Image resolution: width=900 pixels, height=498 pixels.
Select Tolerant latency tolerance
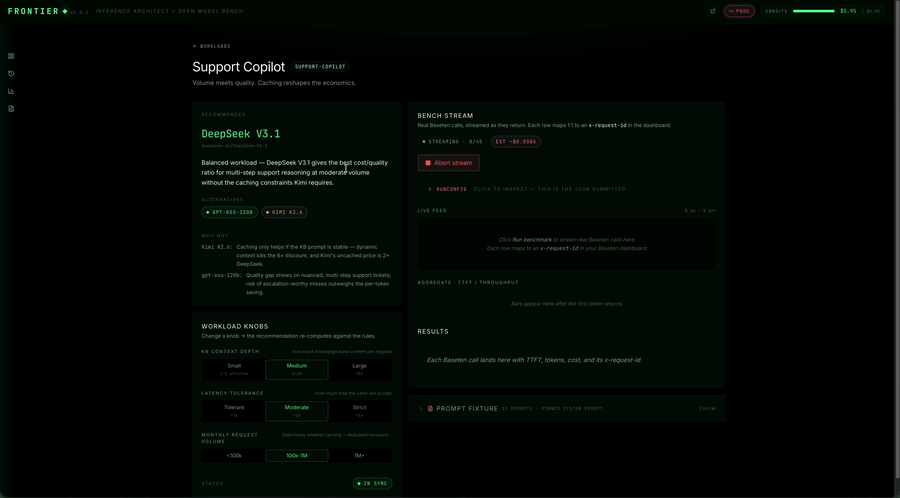pos(234,411)
